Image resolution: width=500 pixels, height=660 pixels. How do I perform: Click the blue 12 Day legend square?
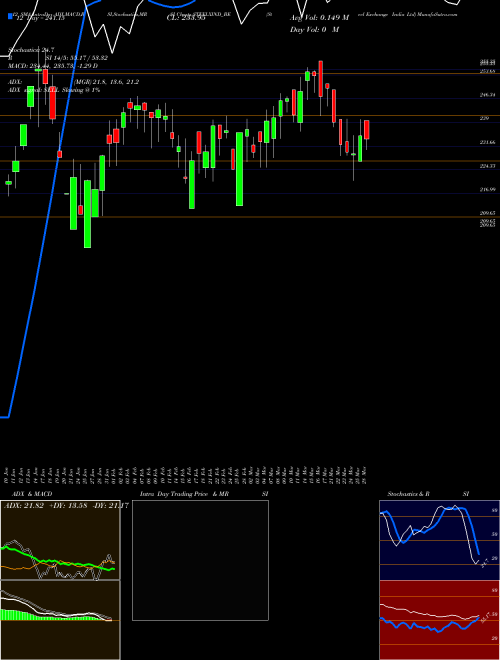coord(10,16)
